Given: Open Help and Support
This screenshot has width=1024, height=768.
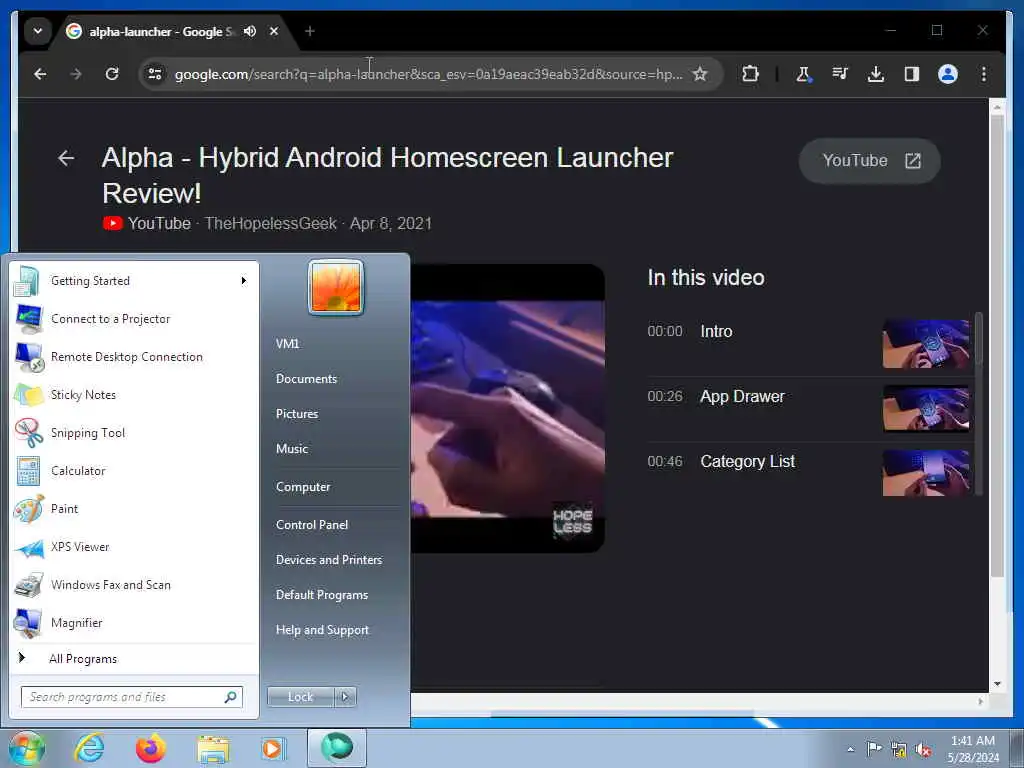Looking at the screenshot, I should click(334, 630).
